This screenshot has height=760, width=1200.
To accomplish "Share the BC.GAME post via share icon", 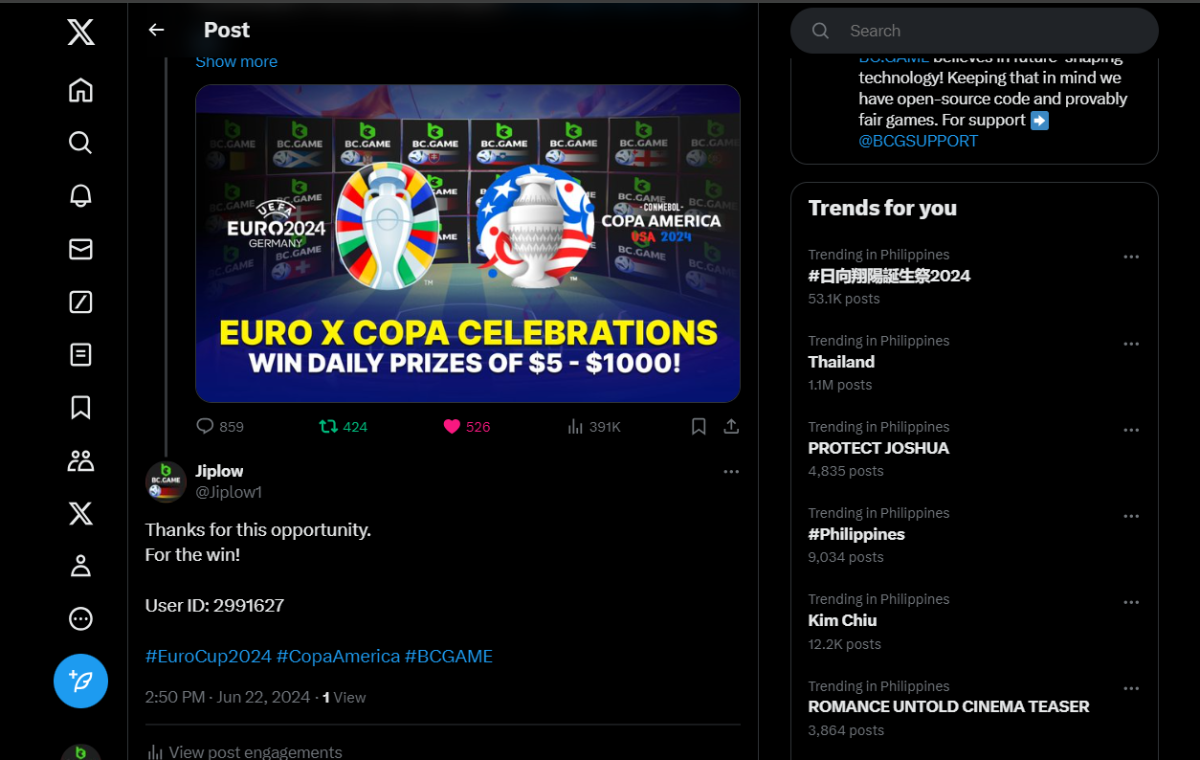I will coord(731,427).
